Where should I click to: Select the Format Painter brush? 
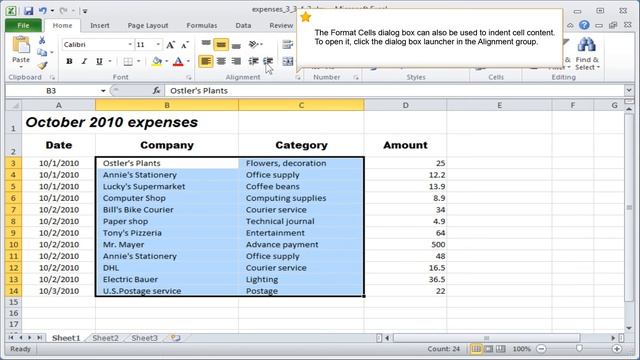tap(42, 65)
